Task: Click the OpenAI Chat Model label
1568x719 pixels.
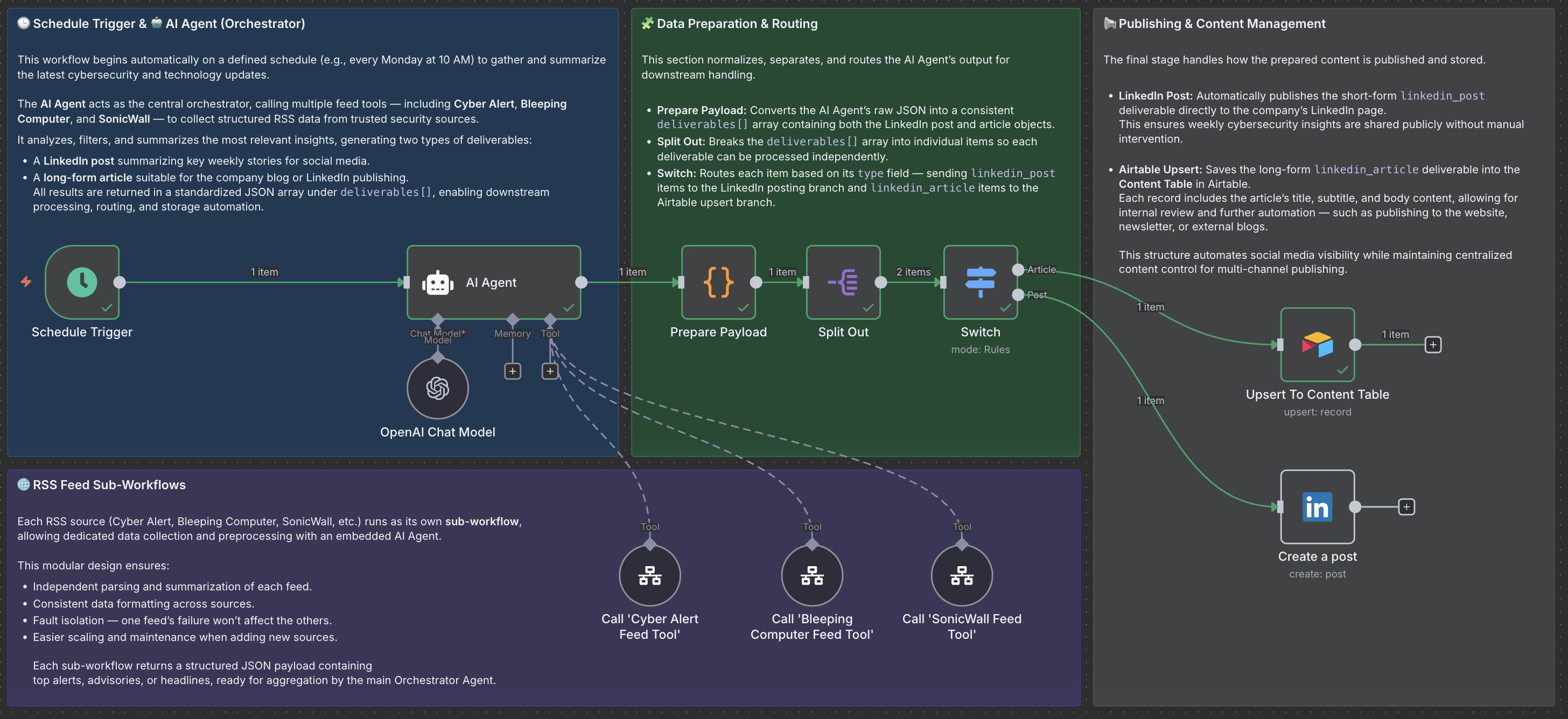Action: pyautogui.click(x=438, y=432)
